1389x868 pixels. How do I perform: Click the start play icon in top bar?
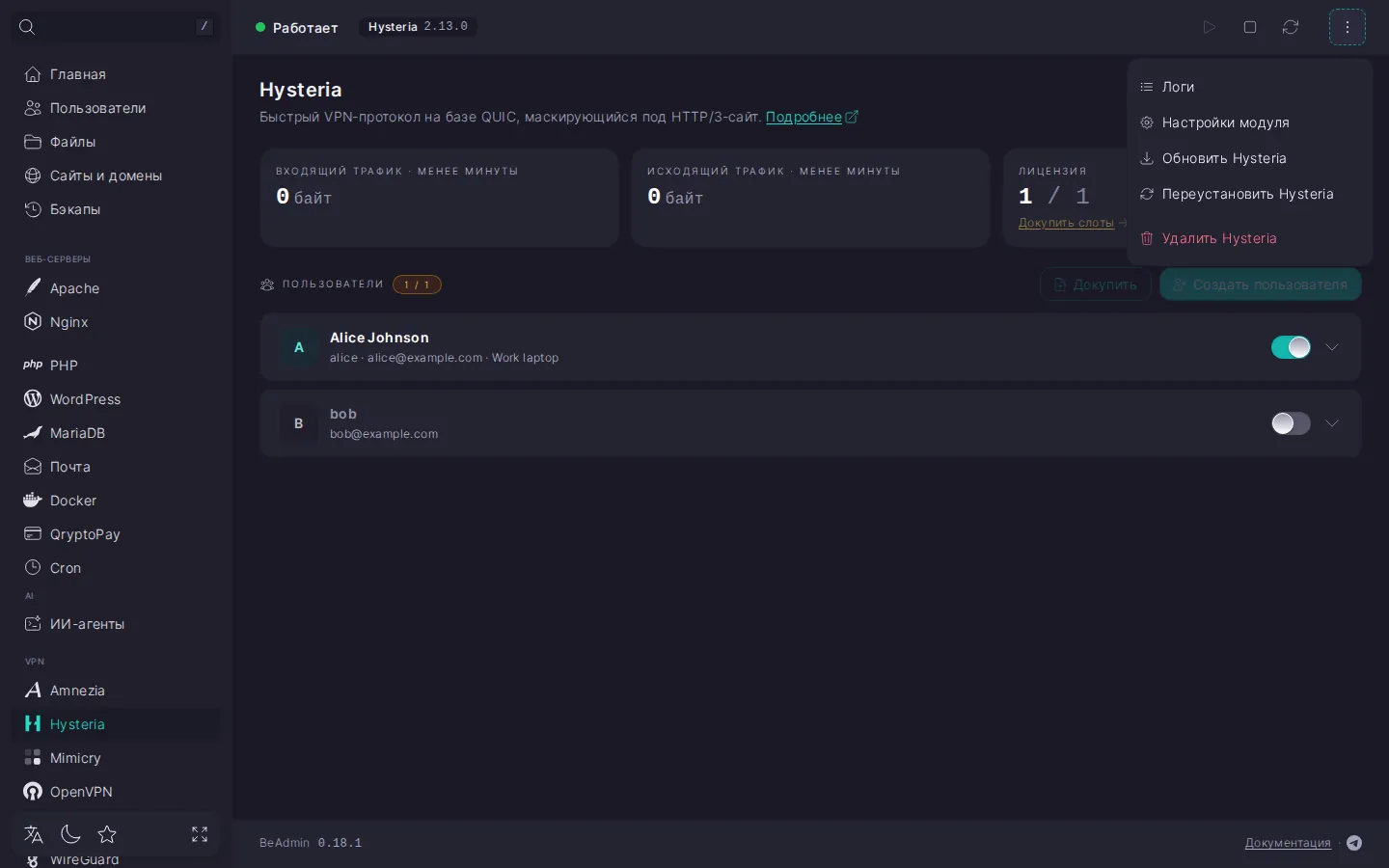pos(1209,27)
